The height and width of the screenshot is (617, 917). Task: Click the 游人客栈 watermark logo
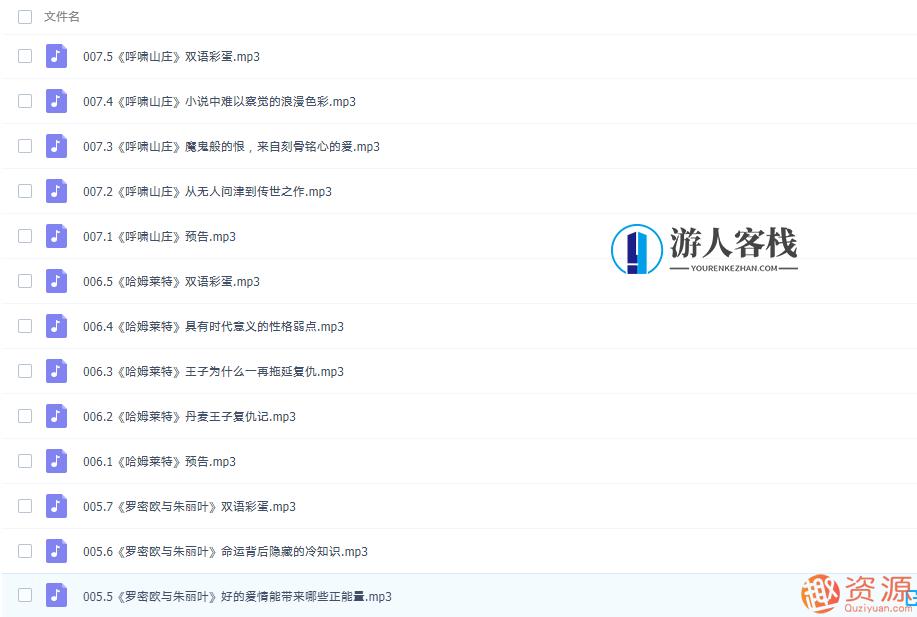703,247
